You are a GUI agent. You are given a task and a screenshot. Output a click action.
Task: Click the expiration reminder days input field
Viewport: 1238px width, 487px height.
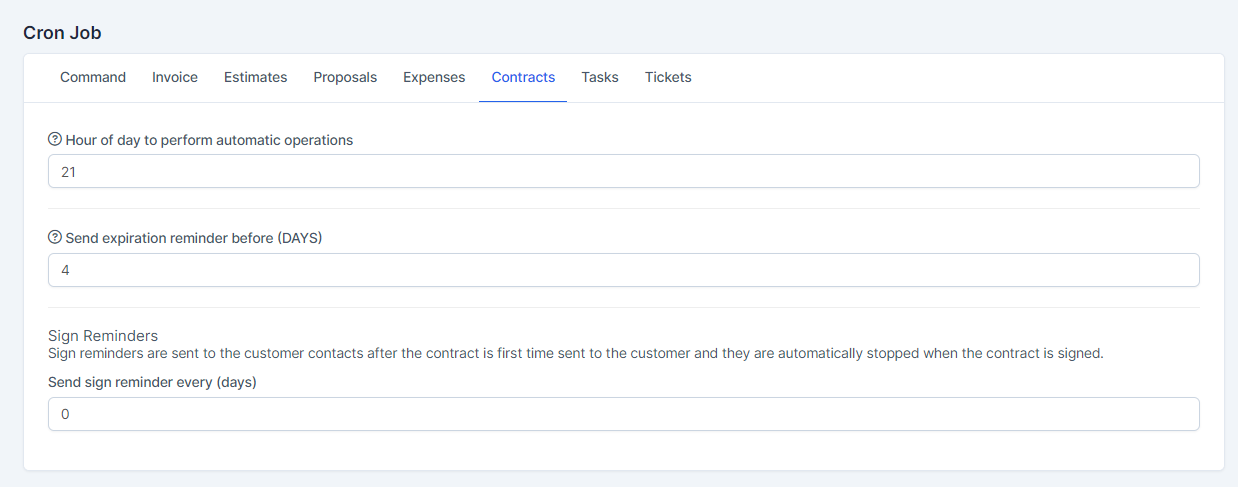623,270
